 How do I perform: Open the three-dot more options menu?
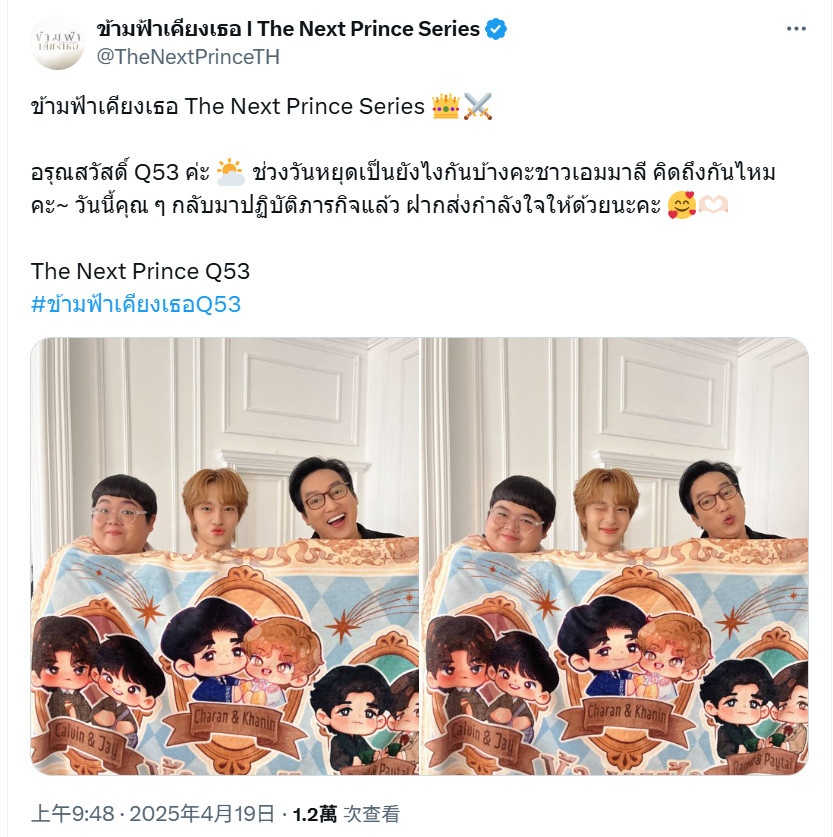click(796, 29)
